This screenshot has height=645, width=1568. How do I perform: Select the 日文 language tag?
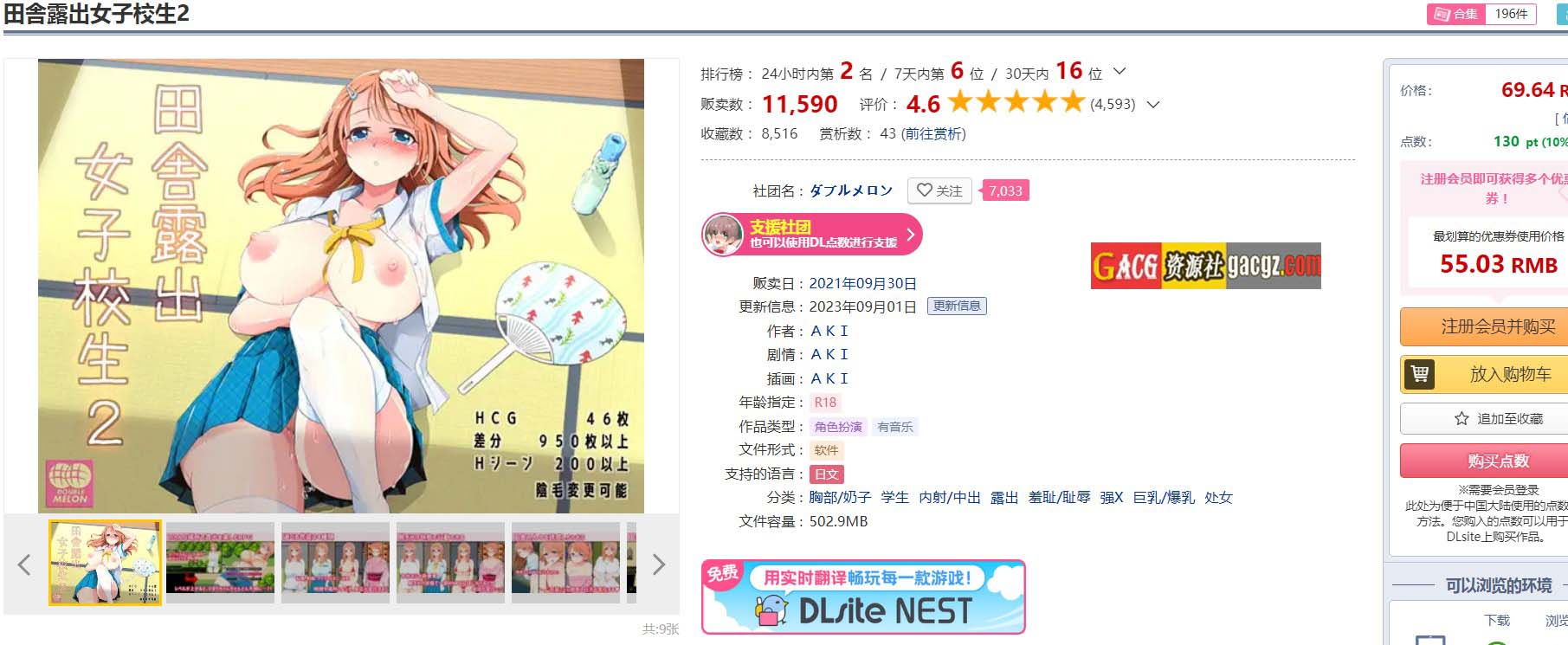tap(827, 474)
